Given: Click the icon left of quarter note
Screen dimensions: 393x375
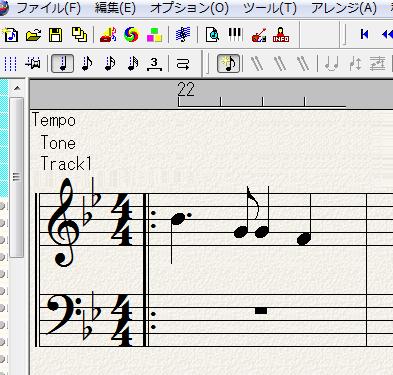Looking at the screenshot, I should point(33,63).
